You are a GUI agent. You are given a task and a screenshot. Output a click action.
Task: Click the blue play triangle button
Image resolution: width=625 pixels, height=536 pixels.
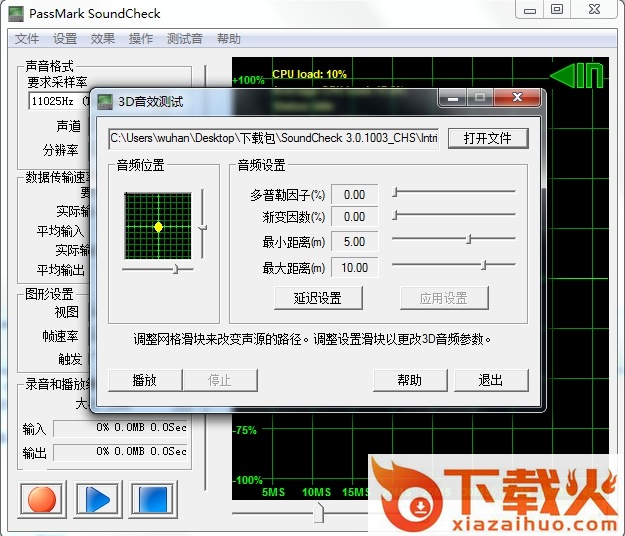97,499
